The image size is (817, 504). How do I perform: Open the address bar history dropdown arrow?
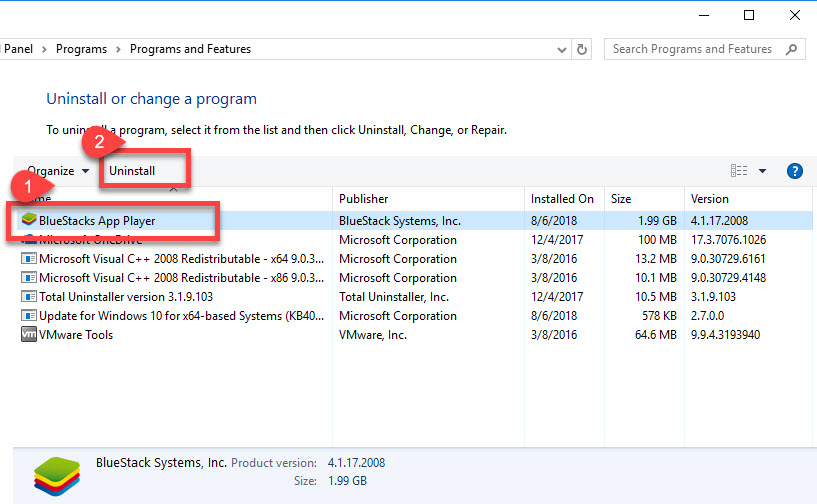562,50
